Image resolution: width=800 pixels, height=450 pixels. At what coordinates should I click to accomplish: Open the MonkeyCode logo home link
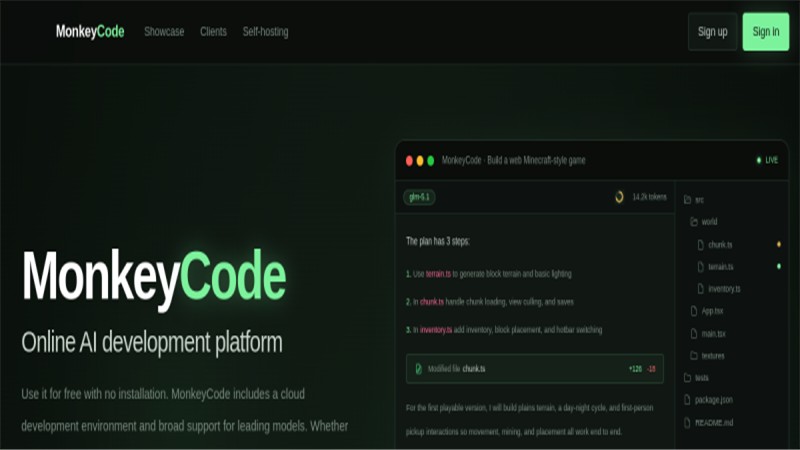[x=90, y=32]
